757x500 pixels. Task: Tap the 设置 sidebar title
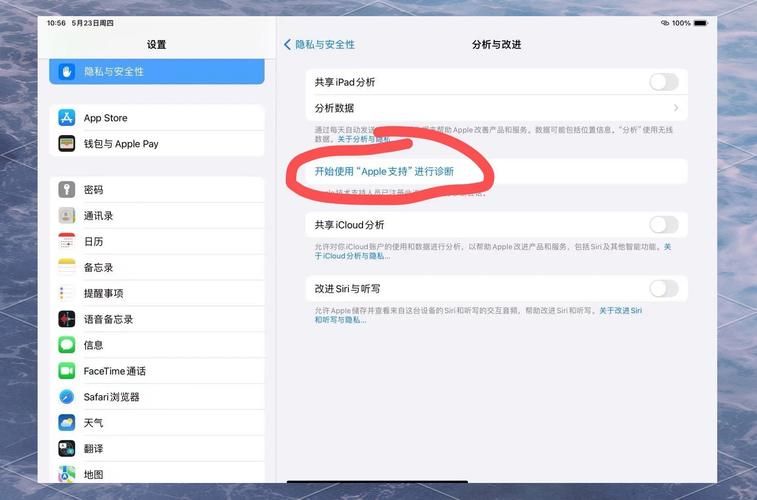[x=156, y=44]
